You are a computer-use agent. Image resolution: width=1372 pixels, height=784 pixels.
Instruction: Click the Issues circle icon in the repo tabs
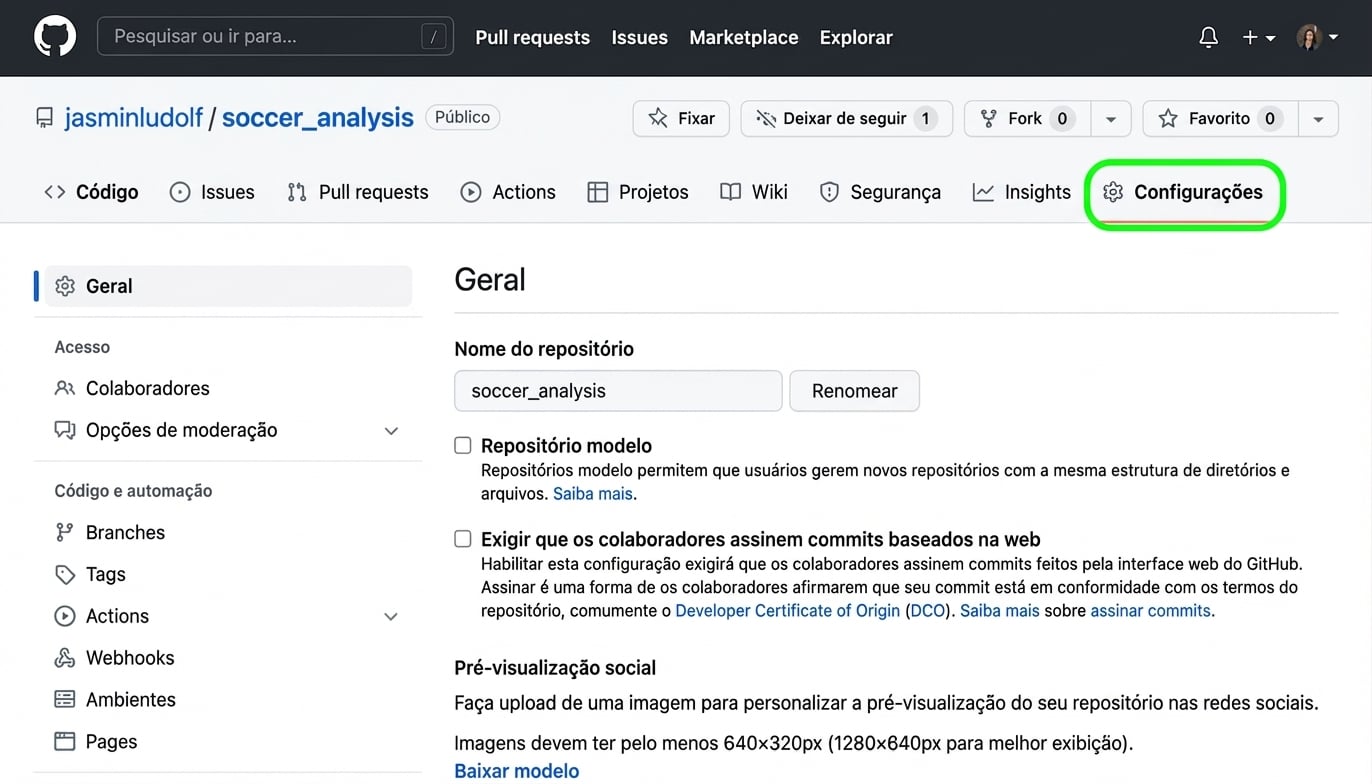click(x=180, y=192)
